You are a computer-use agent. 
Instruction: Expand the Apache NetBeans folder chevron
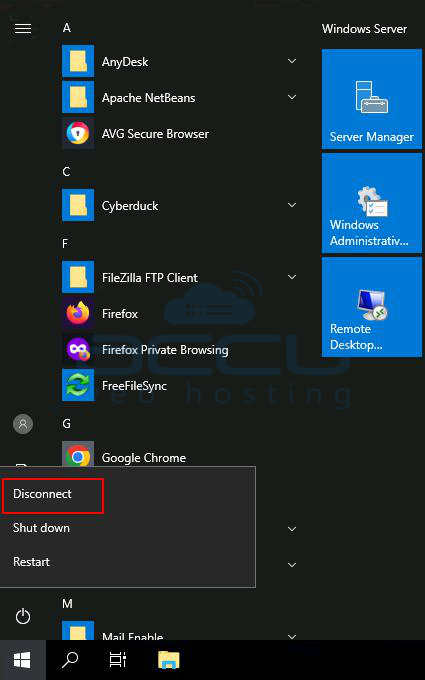pyautogui.click(x=292, y=97)
